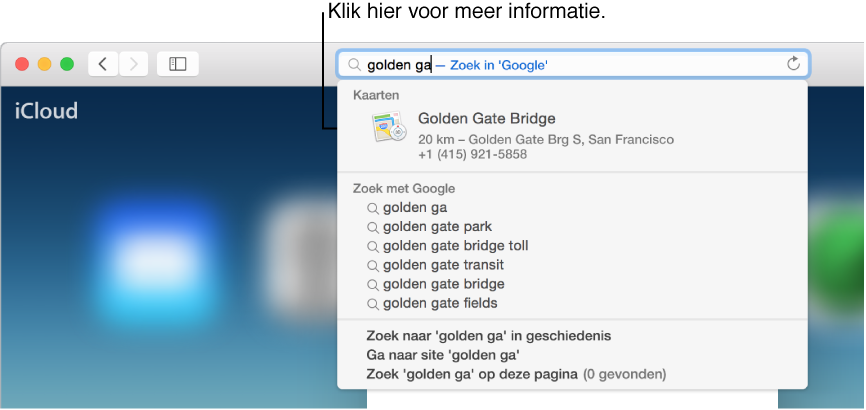Click the search icon beside 'golden gate park'
The image size is (866, 410).
tap(373, 227)
